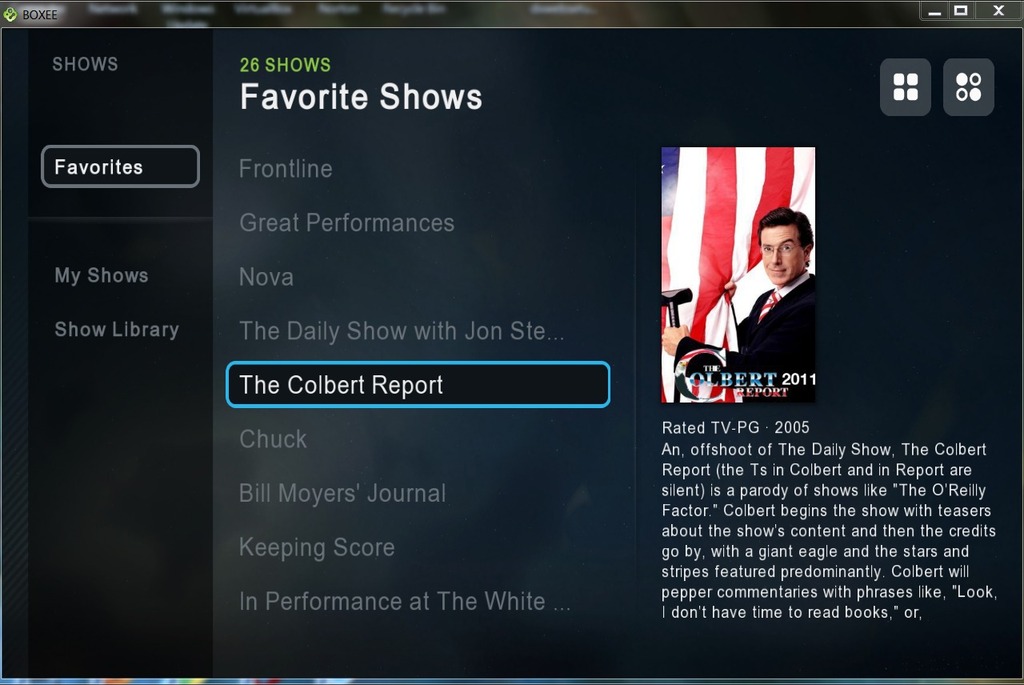
Task: Select Chuck from the list
Action: click(x=272, y=439)
